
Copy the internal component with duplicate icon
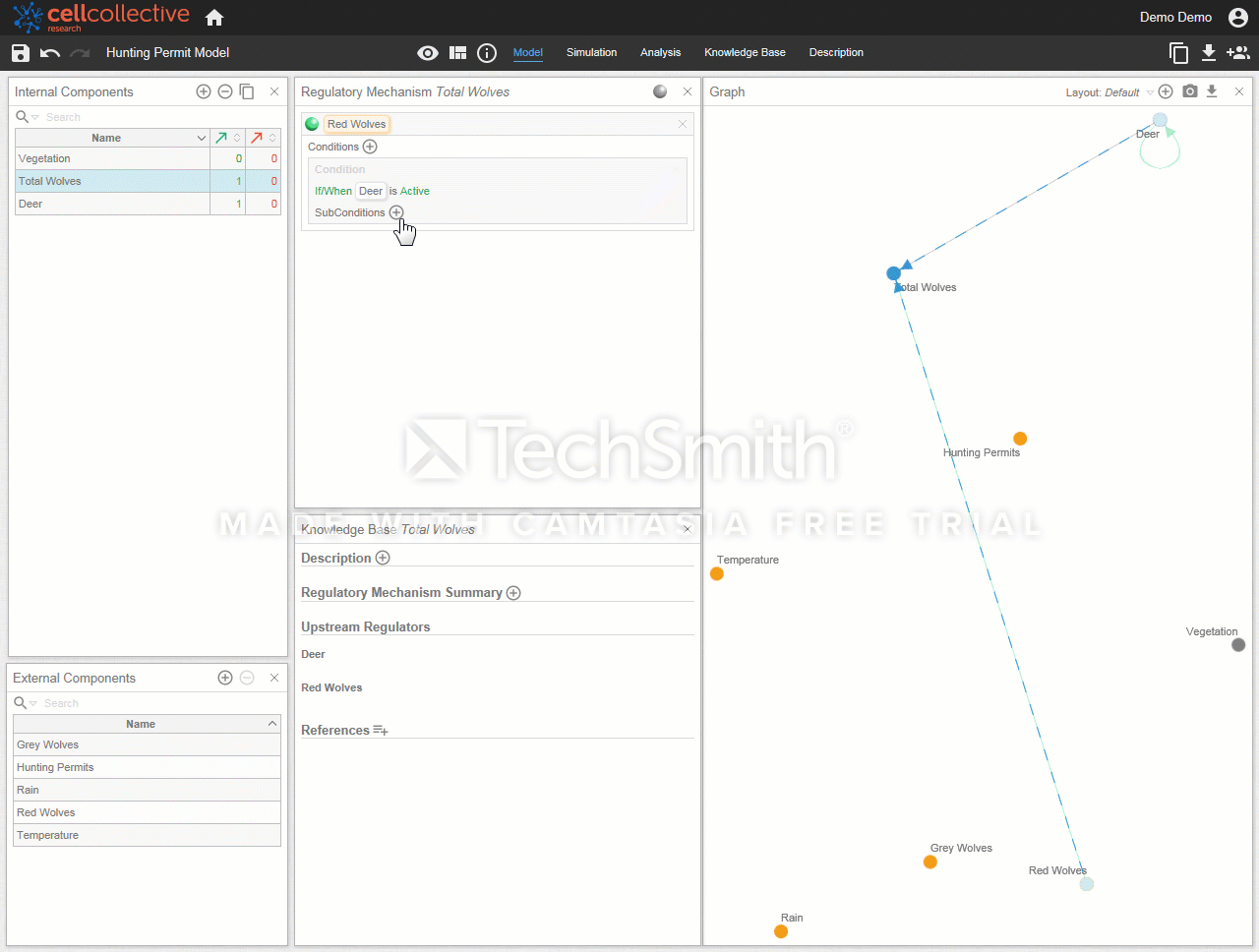(x=247, y=91)
